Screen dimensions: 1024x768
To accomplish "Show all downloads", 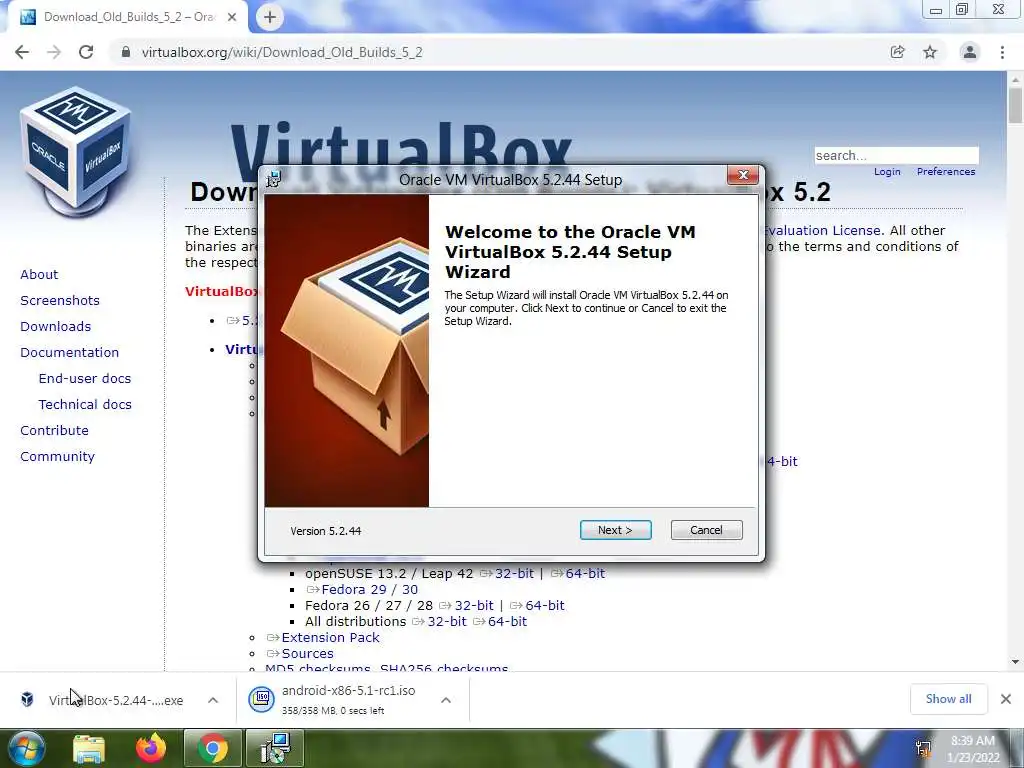I will tap(948, 699).
